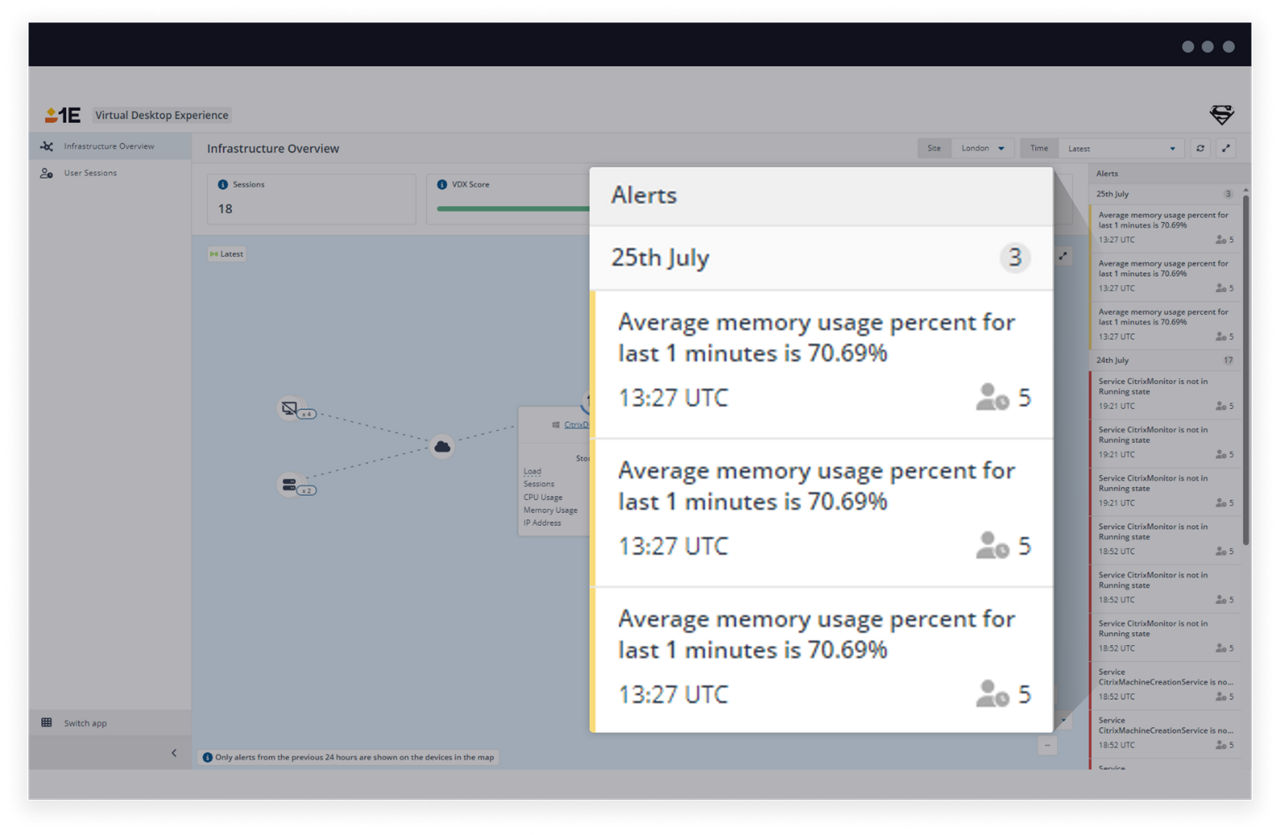Open the second 13:27 memory alert in the sidebar
1280x835 pixels.
tap(1166, 278)
